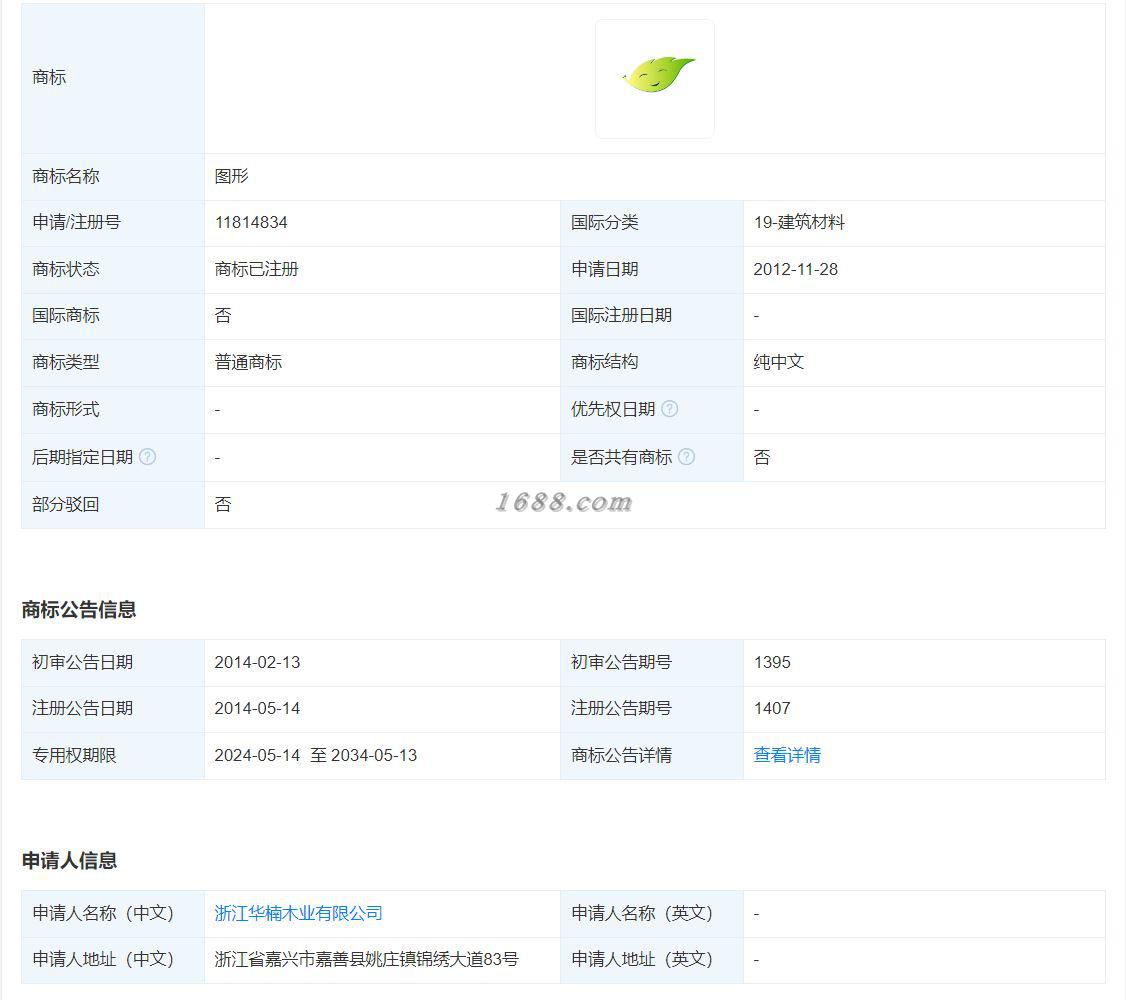Click the 专用权期限 label cell
The image size is (1126, 1000).
click(113, 756)
